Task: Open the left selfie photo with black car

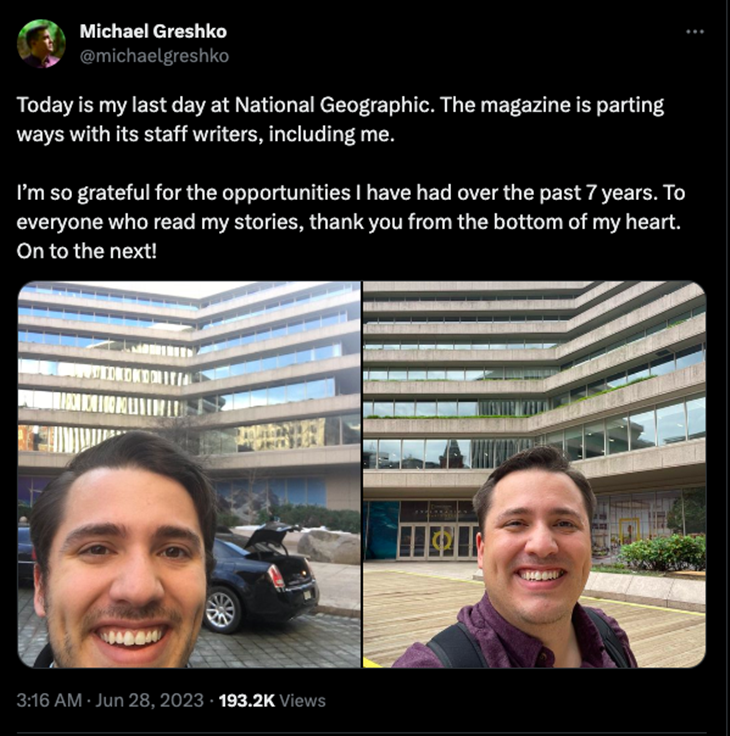Action: click(189, 474)
